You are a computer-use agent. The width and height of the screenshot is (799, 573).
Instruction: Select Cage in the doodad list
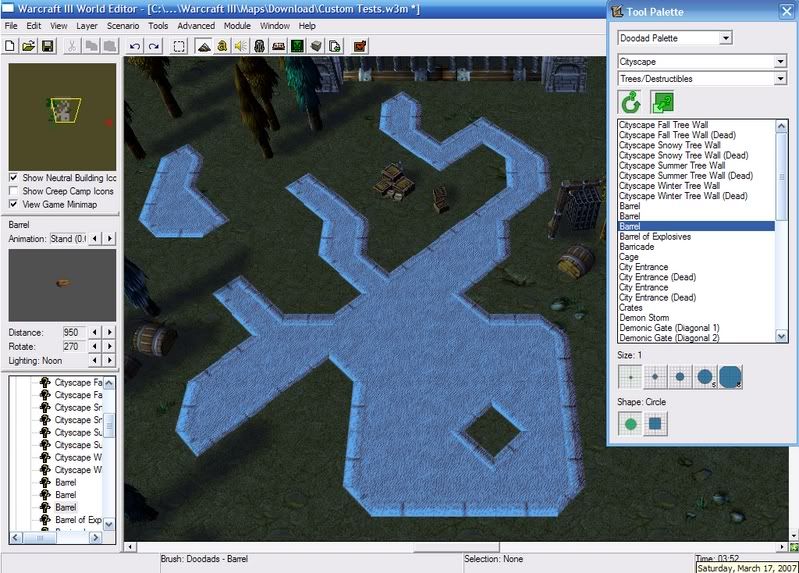(628, 257)
